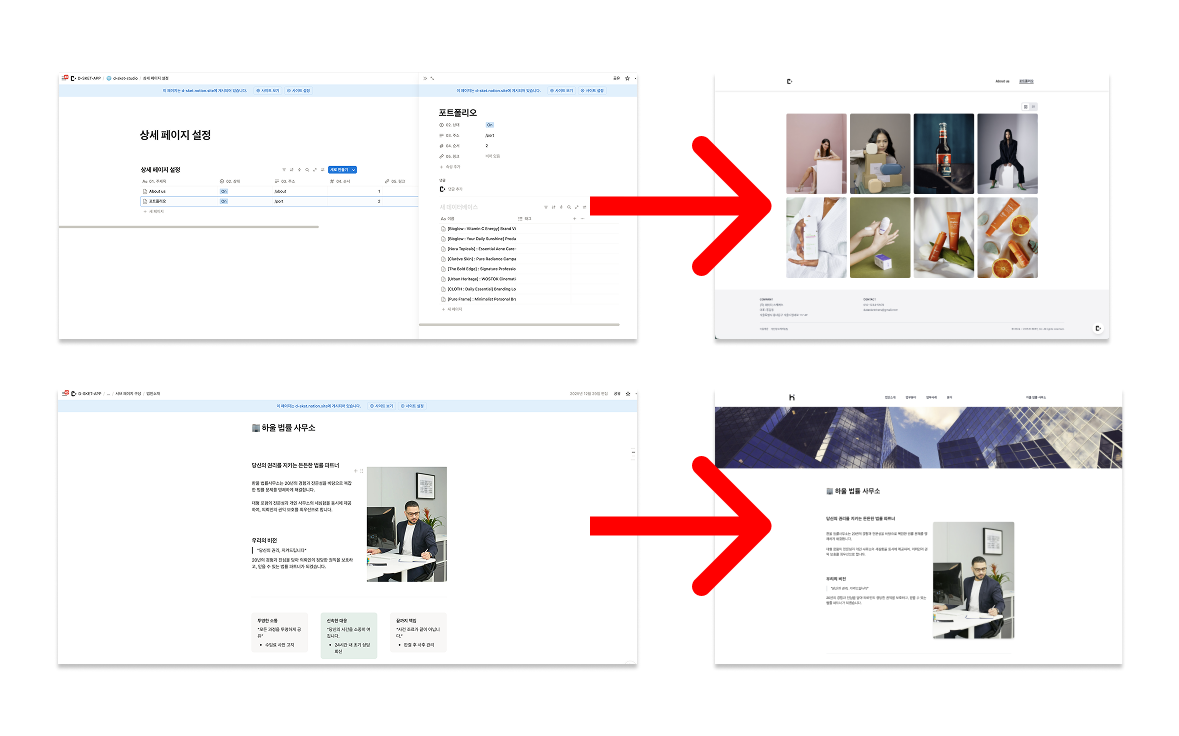Image resolution: width=1179 pixels, height=736 pixels.
Task: Click the star favorite icon in top panel
Action: click(627, 77)
